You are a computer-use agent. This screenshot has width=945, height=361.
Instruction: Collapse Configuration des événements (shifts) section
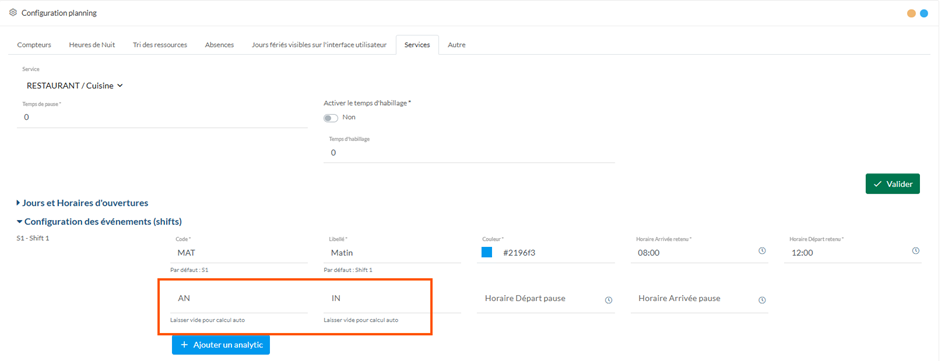pyautogui.click(x=99, y=221)
